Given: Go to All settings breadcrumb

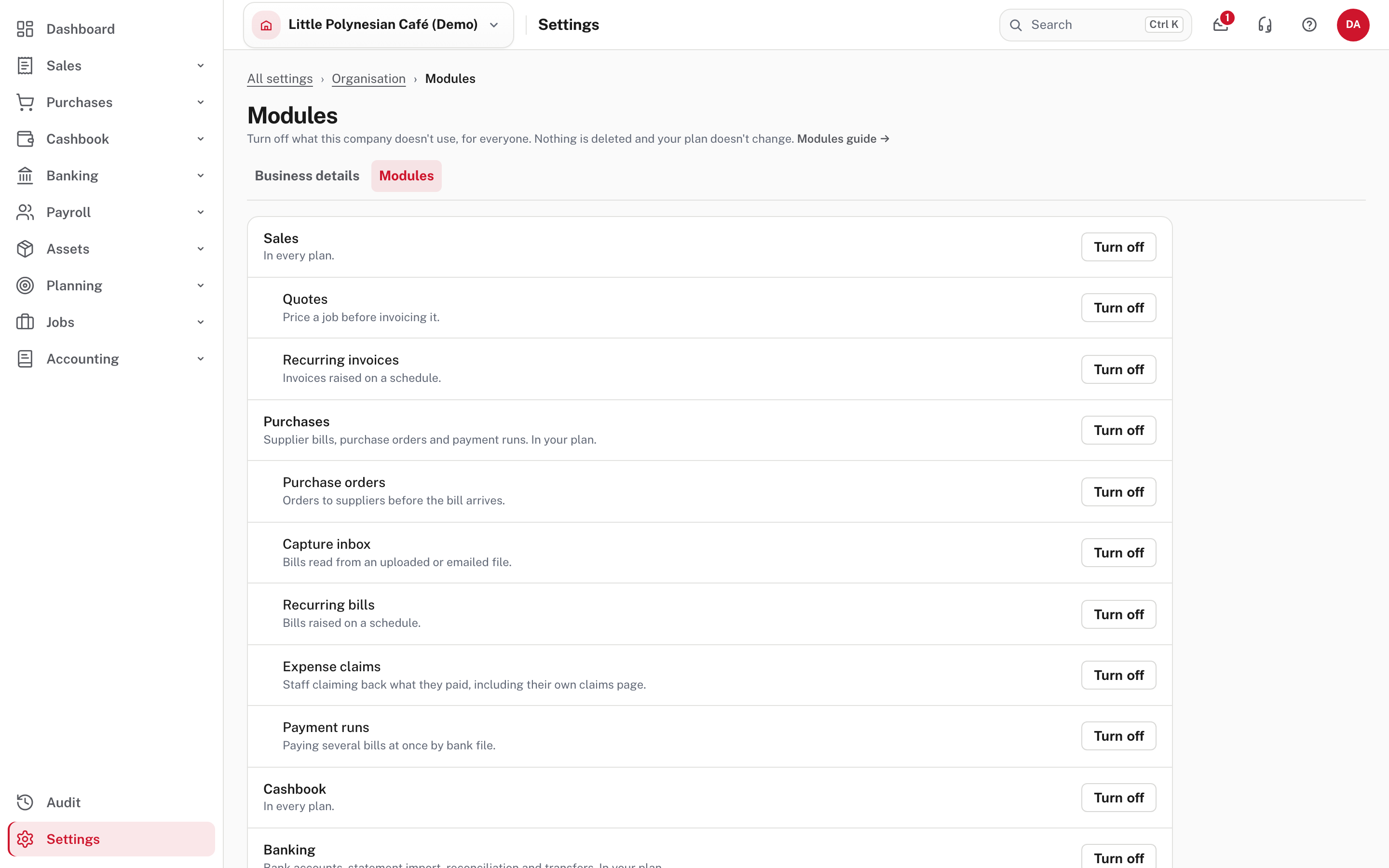Looking at the screenshot, I should coord(280,79).
